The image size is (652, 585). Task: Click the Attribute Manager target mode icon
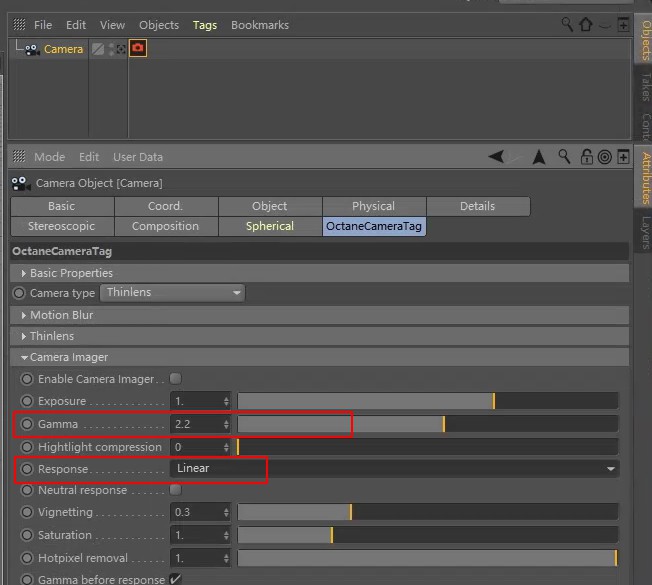click(x=605, y=157)
